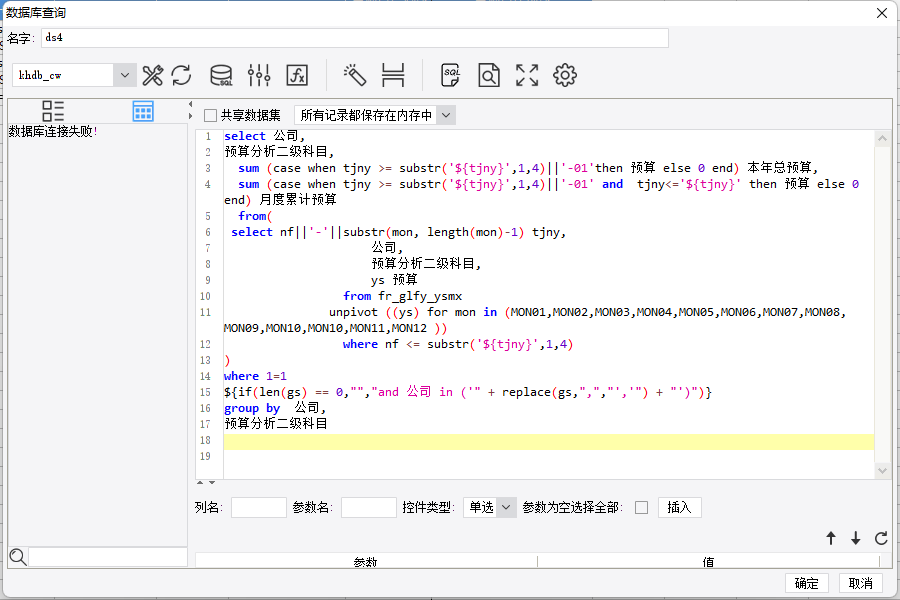Viewport: 900px width, 600px height.
Task: Click the down triangle below the editor
Action: point(212,483)
